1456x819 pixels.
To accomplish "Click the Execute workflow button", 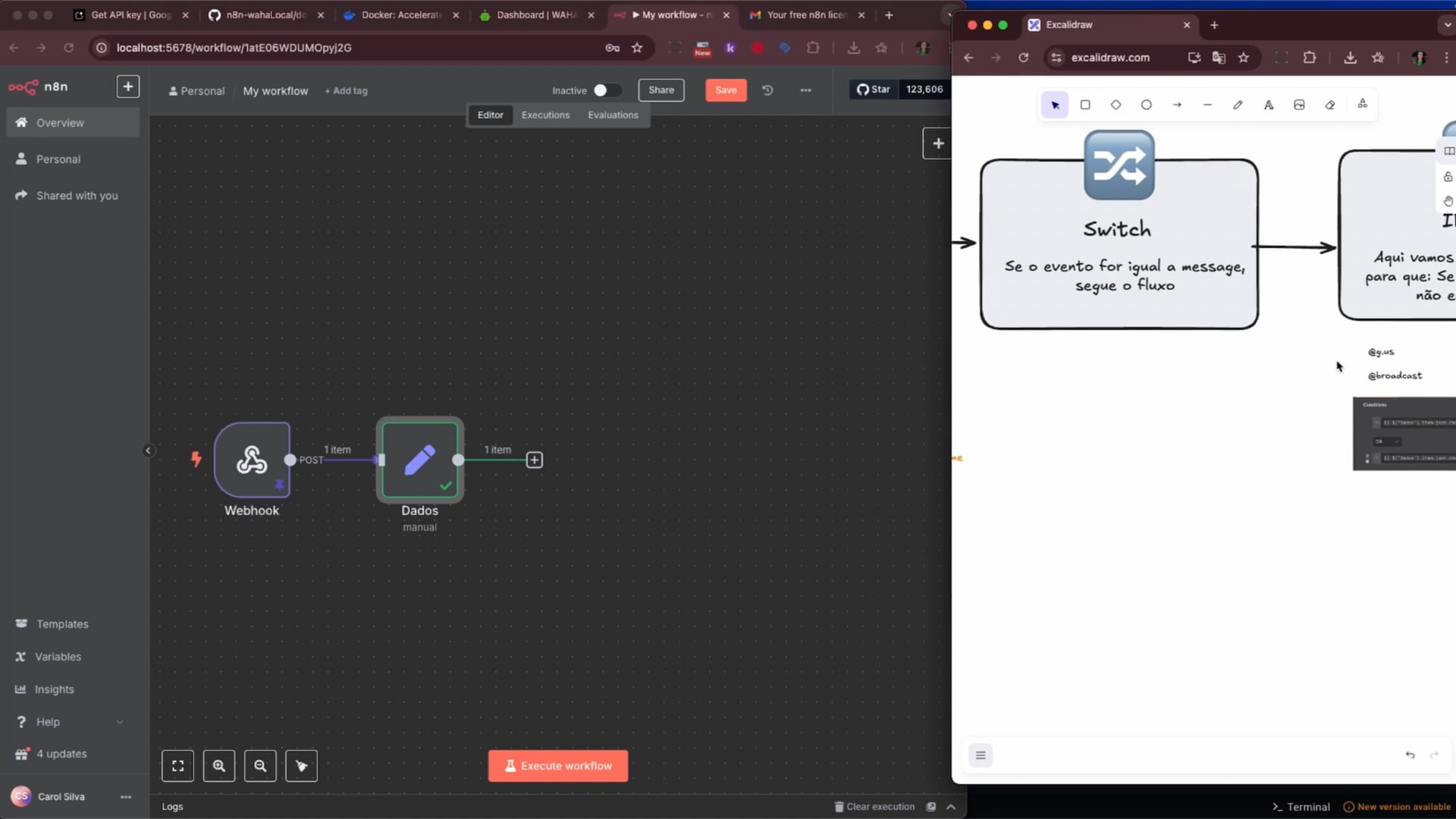I will click(558, 766).
